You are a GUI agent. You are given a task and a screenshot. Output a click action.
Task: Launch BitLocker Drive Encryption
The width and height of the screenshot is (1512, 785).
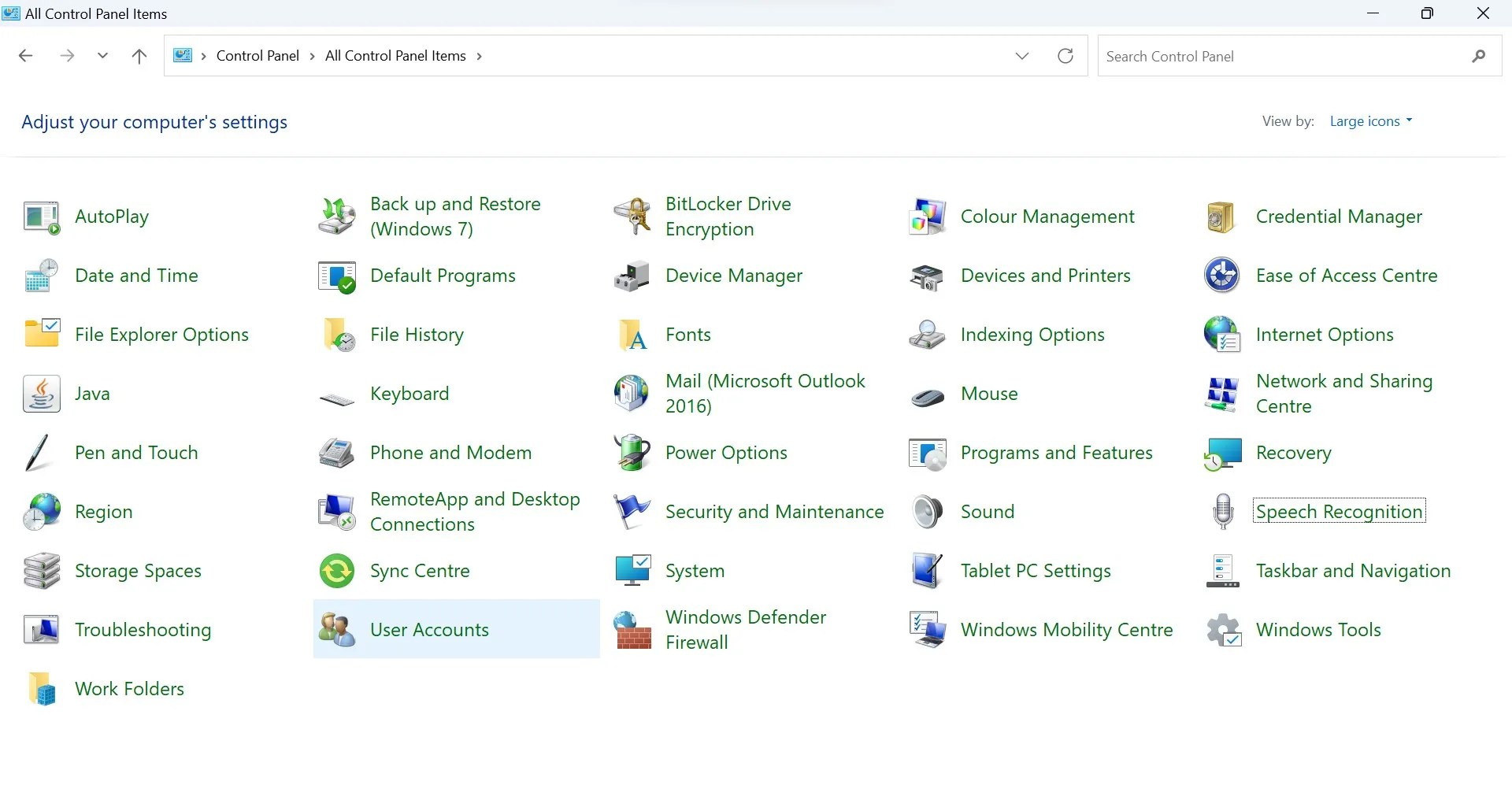click(x=728, y=217)
